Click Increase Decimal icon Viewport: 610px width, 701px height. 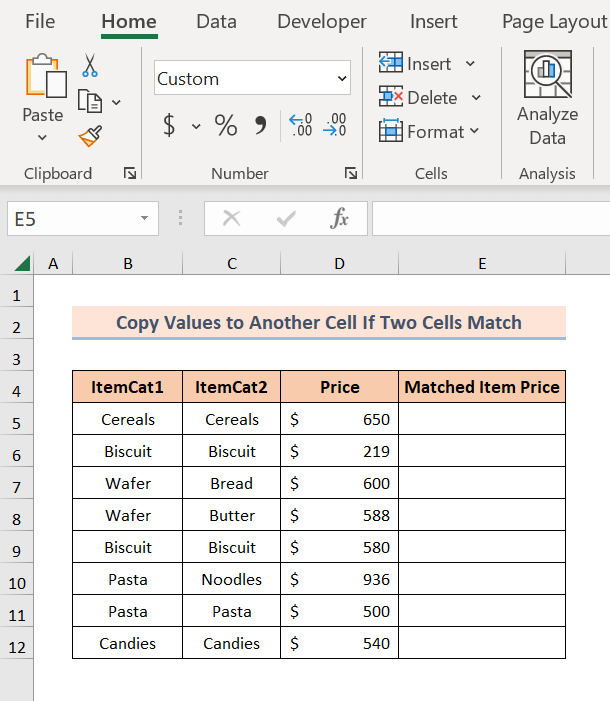point(301,125)
